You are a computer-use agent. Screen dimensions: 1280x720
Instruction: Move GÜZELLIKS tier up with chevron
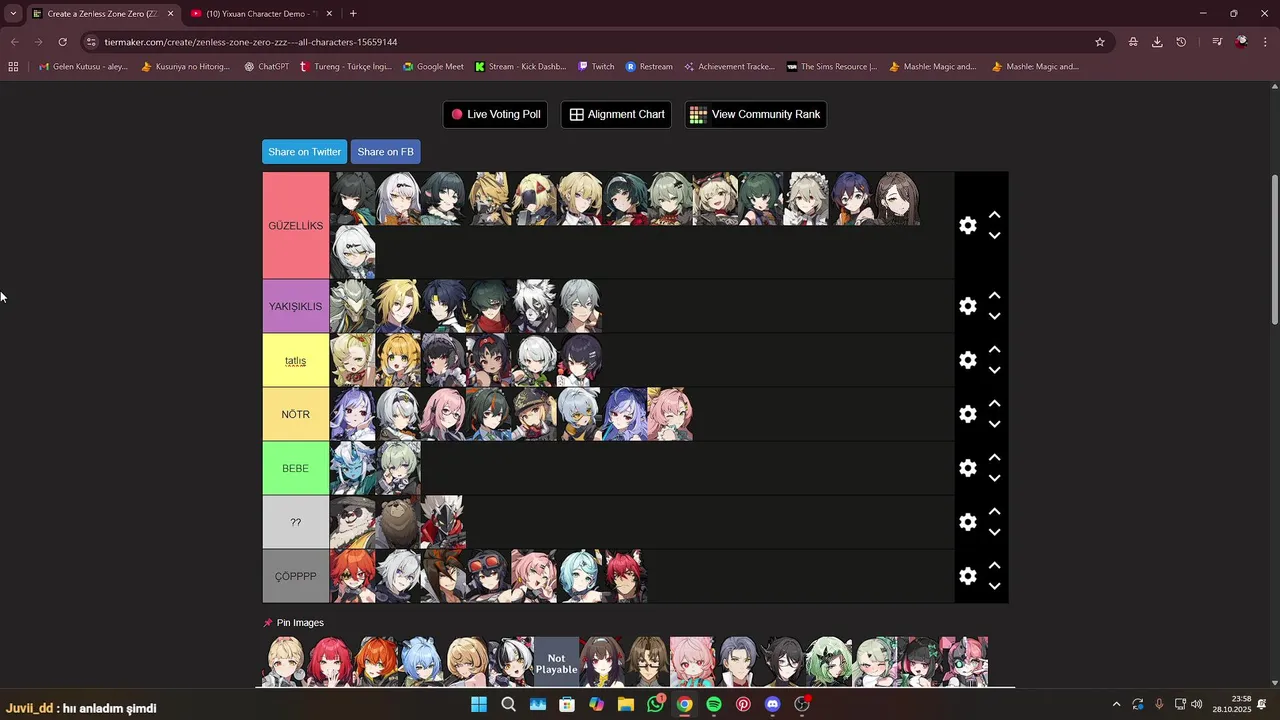pos(994,215)
